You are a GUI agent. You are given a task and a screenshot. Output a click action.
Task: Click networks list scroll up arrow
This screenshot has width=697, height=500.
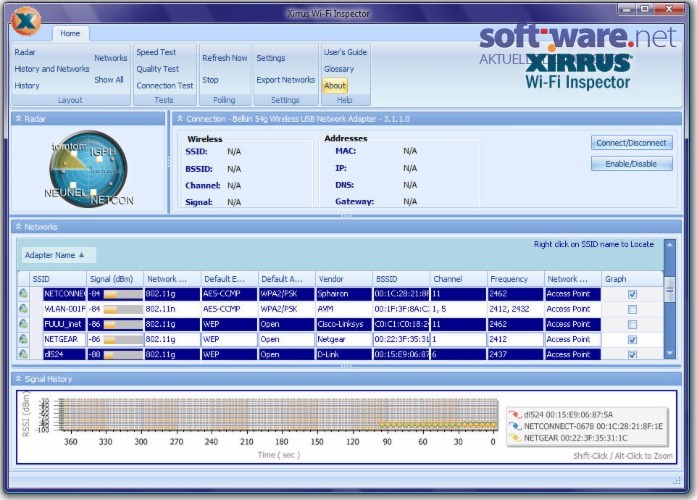pos(669,244)
